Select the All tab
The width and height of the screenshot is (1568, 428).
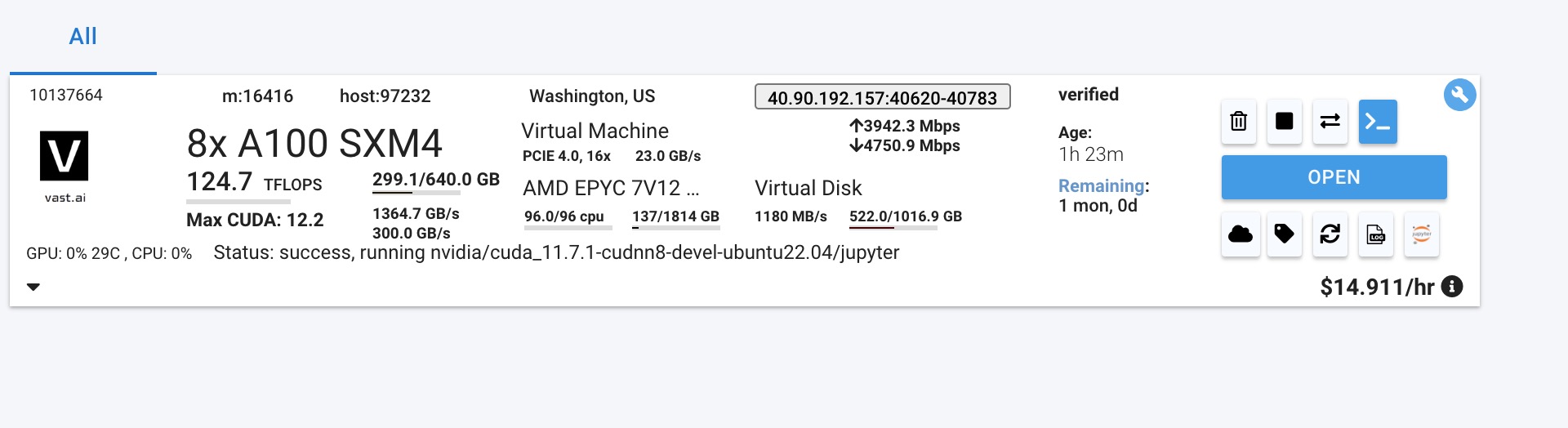click(x=82, y=37)
